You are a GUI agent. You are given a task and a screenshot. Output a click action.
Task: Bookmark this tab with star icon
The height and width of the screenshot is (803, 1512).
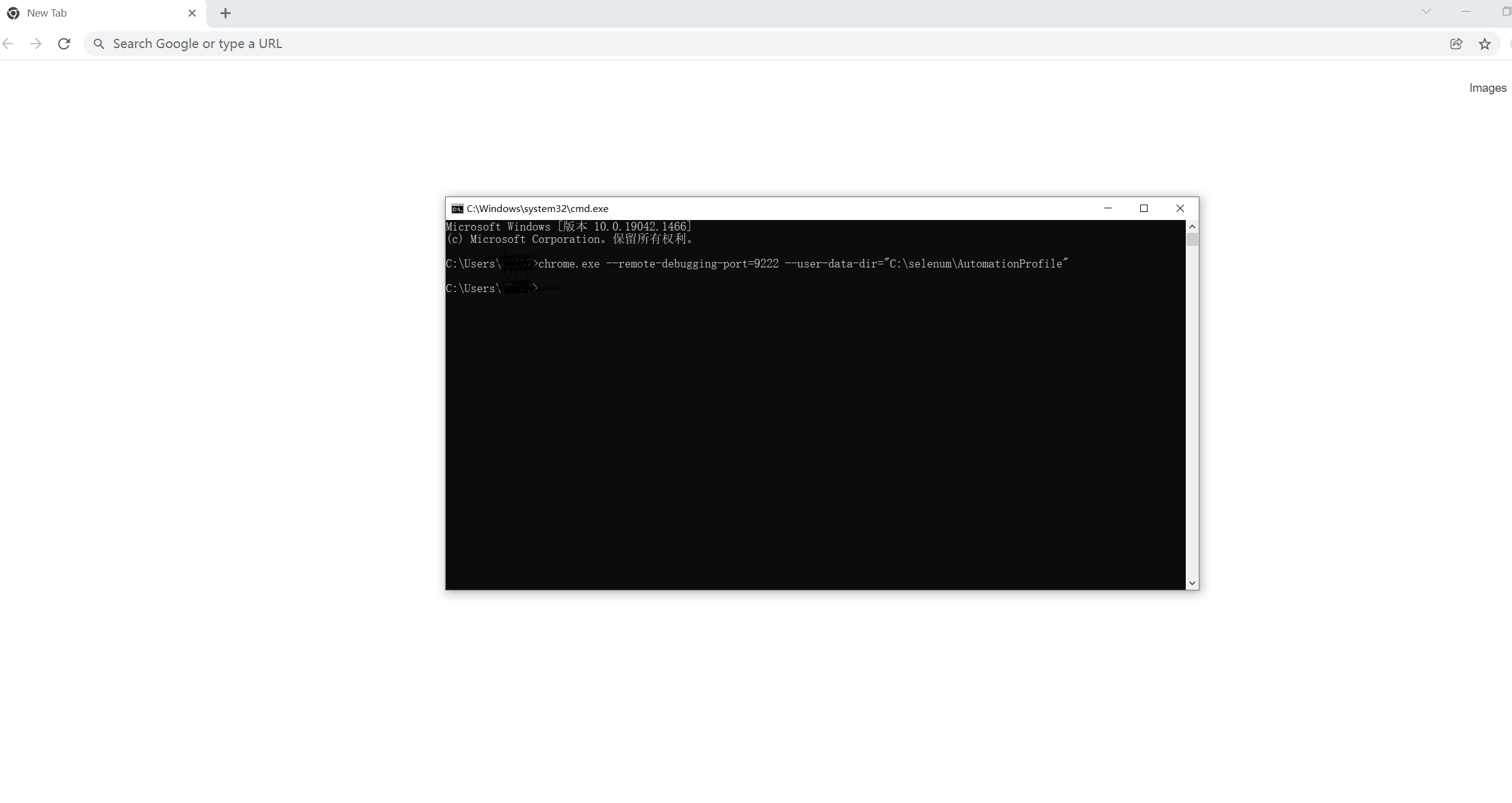tap(1485, 44)
